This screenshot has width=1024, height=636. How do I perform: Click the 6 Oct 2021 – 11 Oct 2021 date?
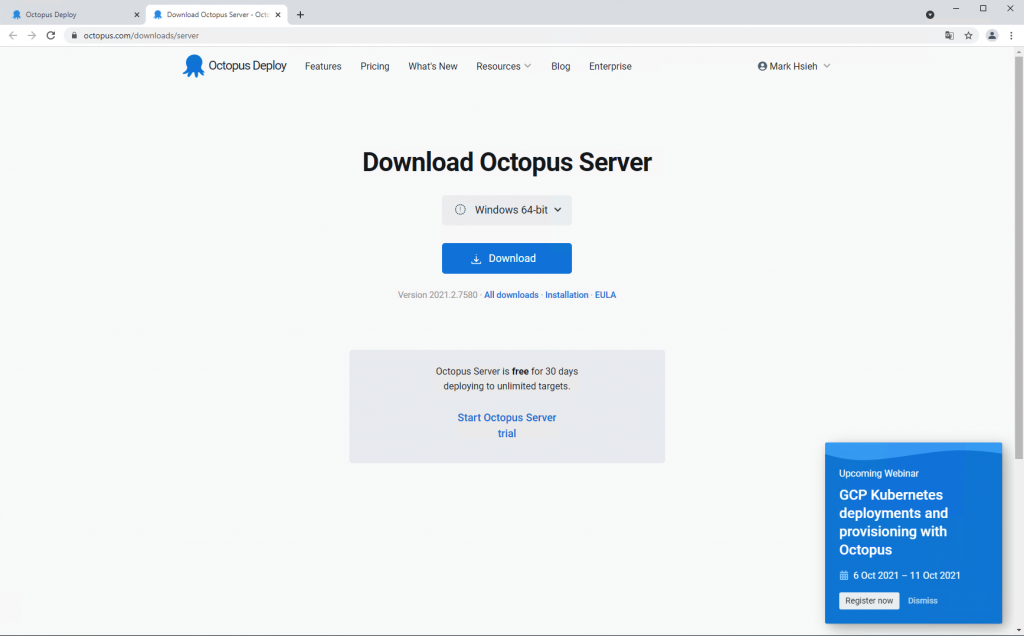pyautogui.click(x=906, y=575)
